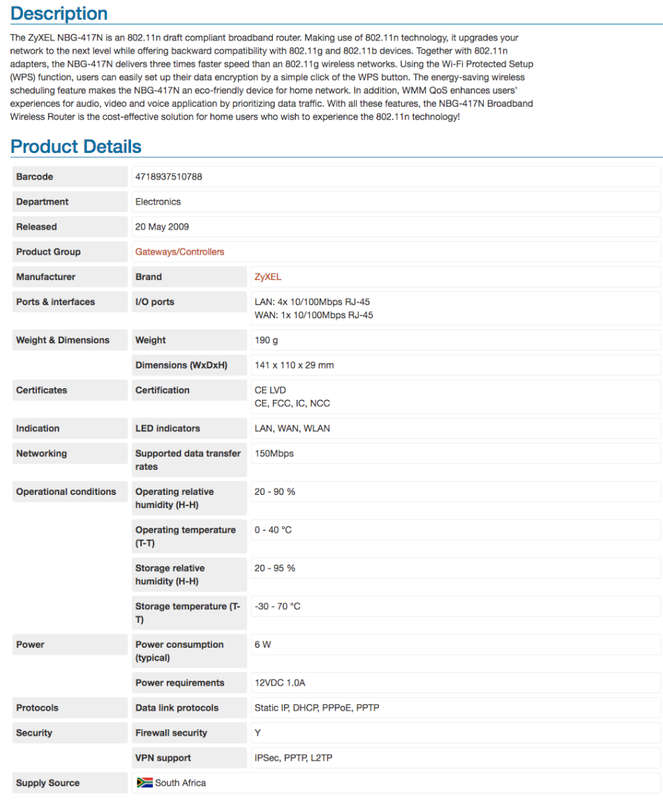Click the 150Mbps data transfer value
Viewport: 663px width, 800px height.
tap(274, 453)
